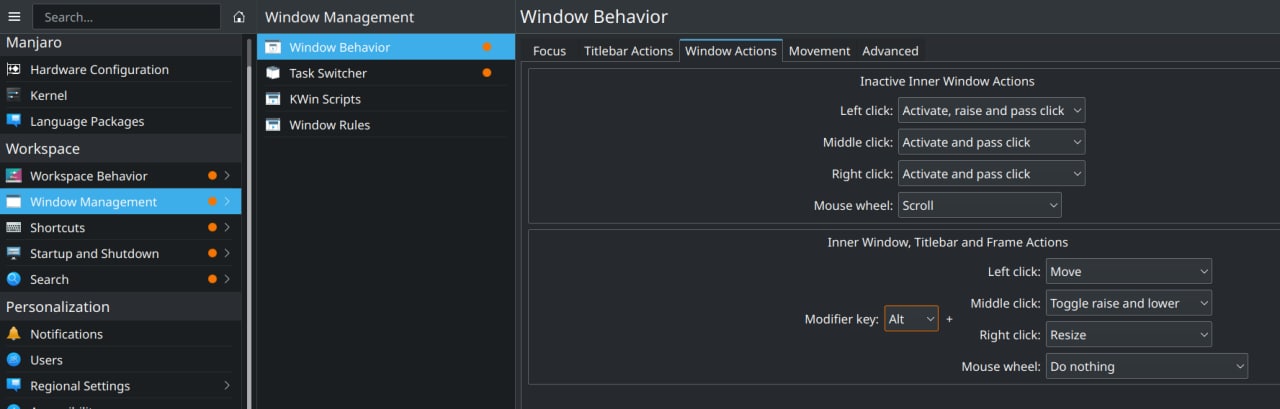Open inactive Mouse wheel Scroll dropdown

pyautogui.click(x=979, y=205)
